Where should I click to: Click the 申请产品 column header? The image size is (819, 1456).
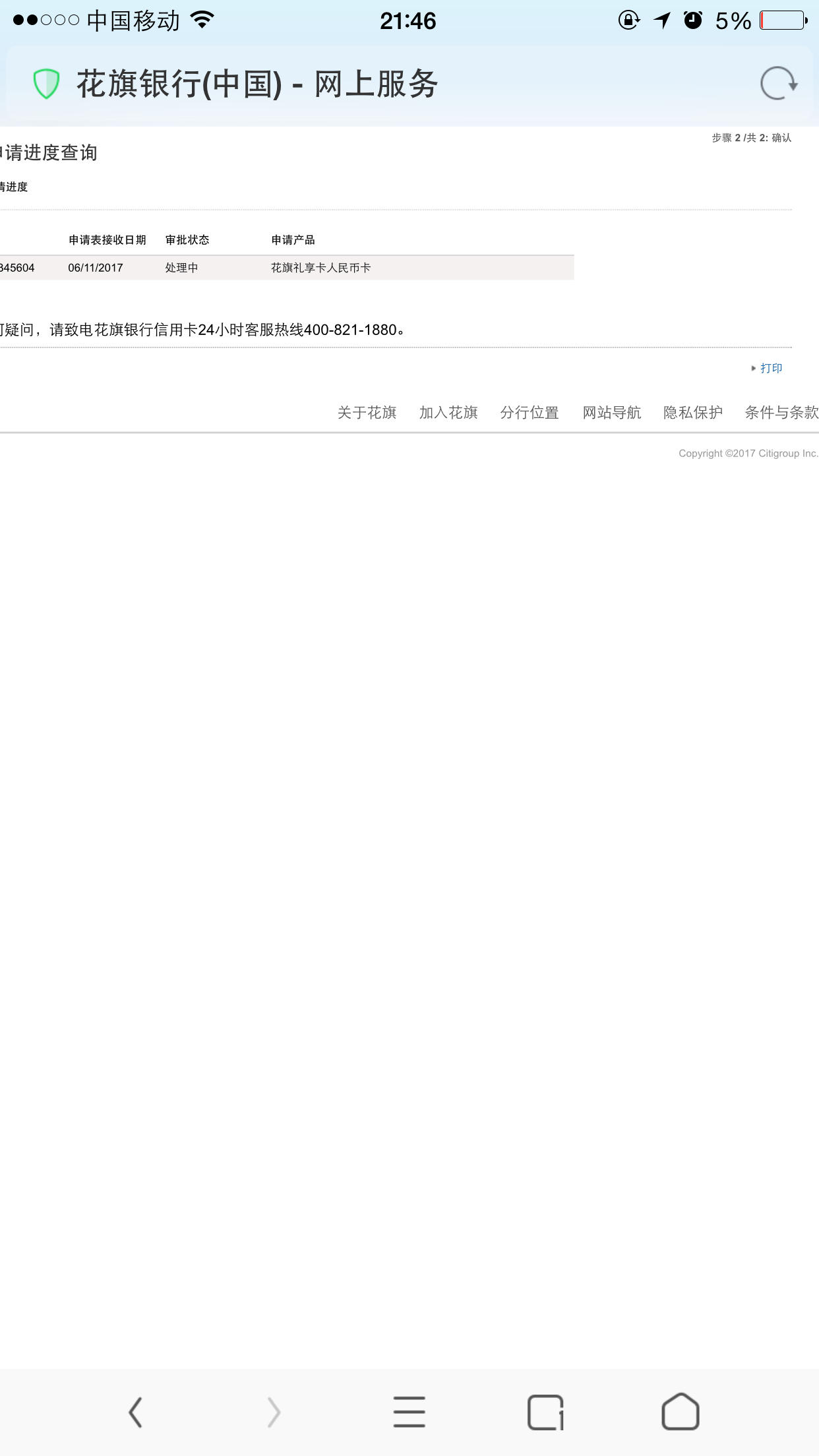[x=293, y=240]
